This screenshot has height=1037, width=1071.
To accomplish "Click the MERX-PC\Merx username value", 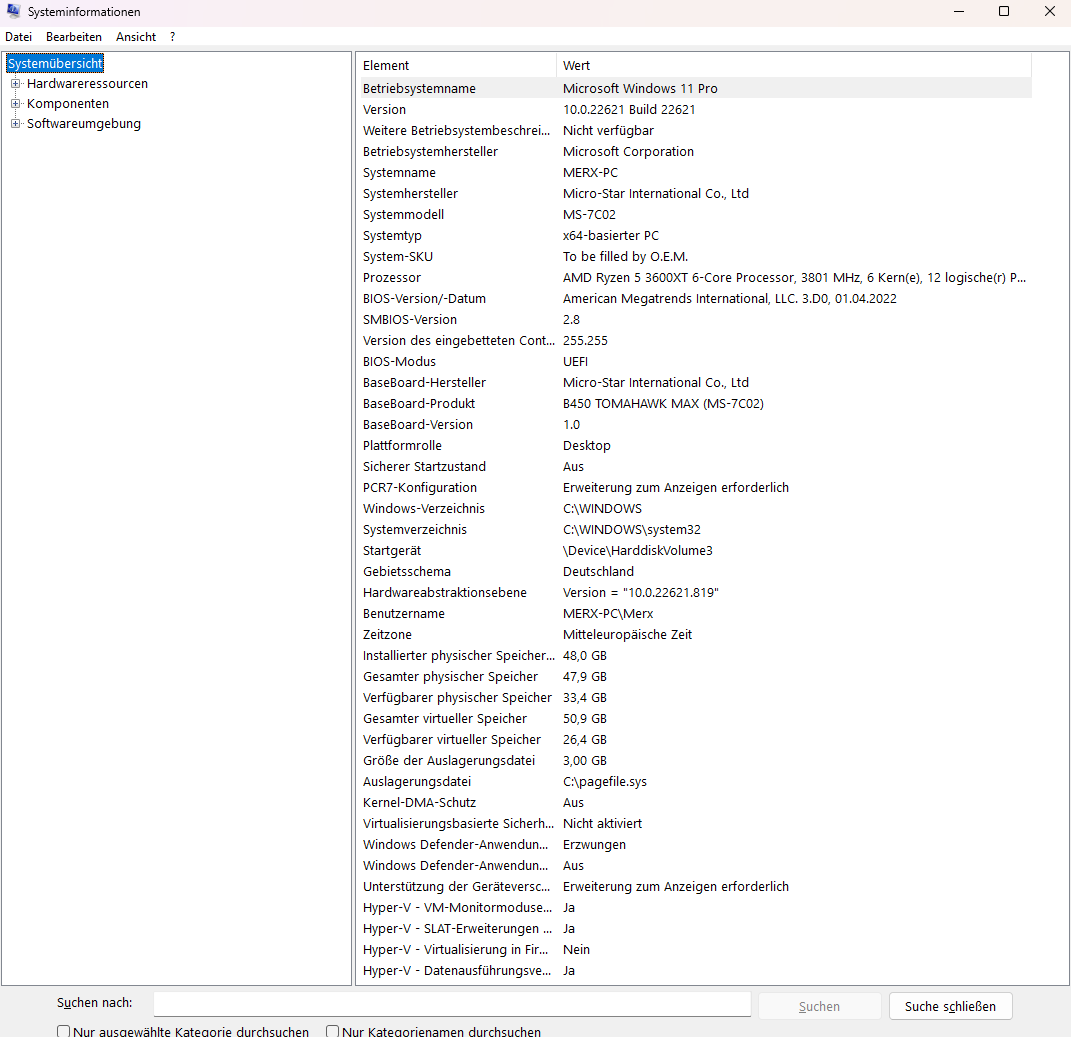I will coord(607,613).
